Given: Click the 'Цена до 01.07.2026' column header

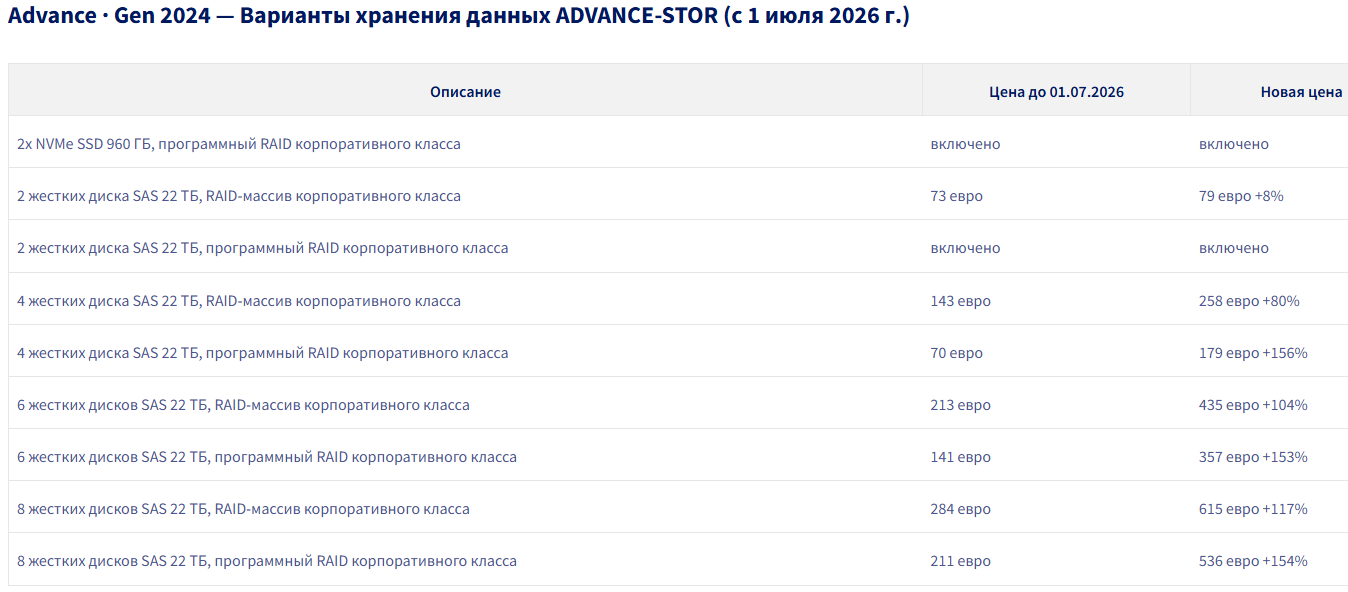Looking at the screenshot, I should click(x=1056, y=92).
